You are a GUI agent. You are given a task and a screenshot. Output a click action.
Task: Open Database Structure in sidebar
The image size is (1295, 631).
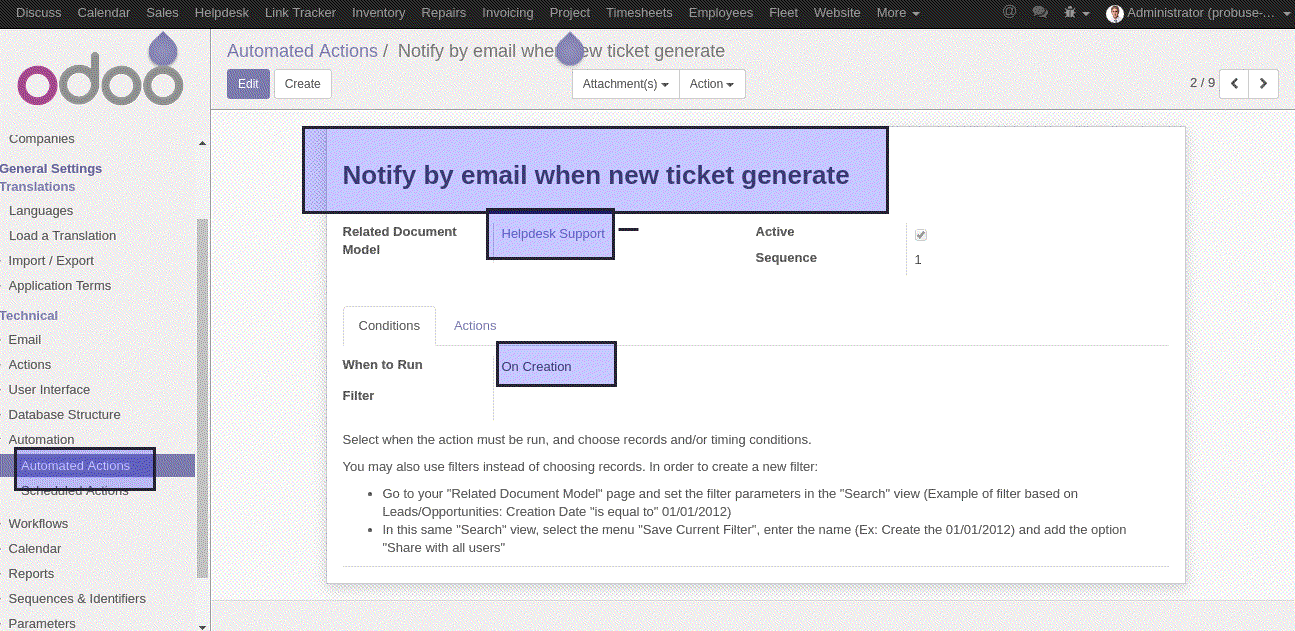pos(64,415)
